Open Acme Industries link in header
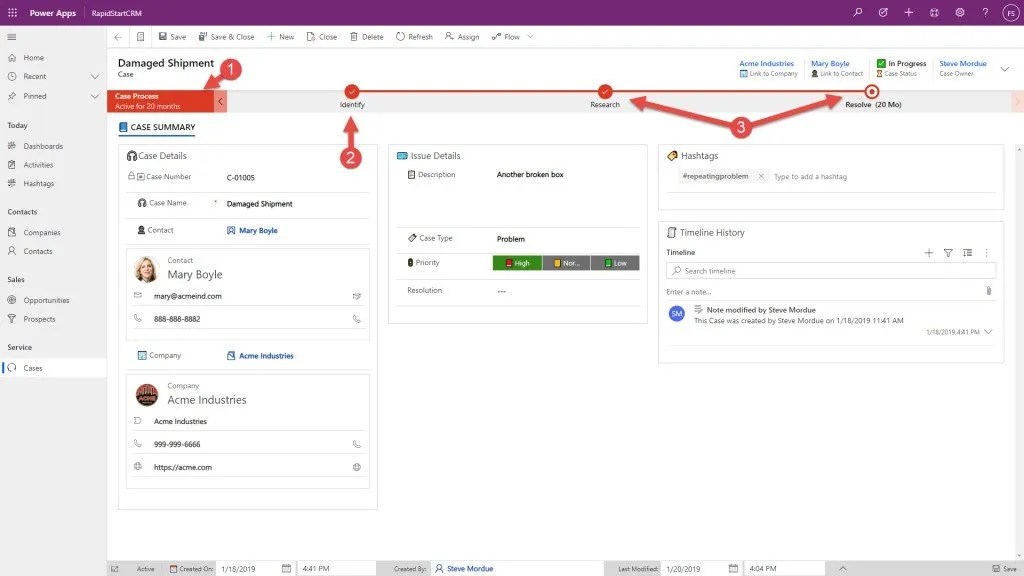The width and height of the screenshot is (1024, 576). (x=767, y=63)
